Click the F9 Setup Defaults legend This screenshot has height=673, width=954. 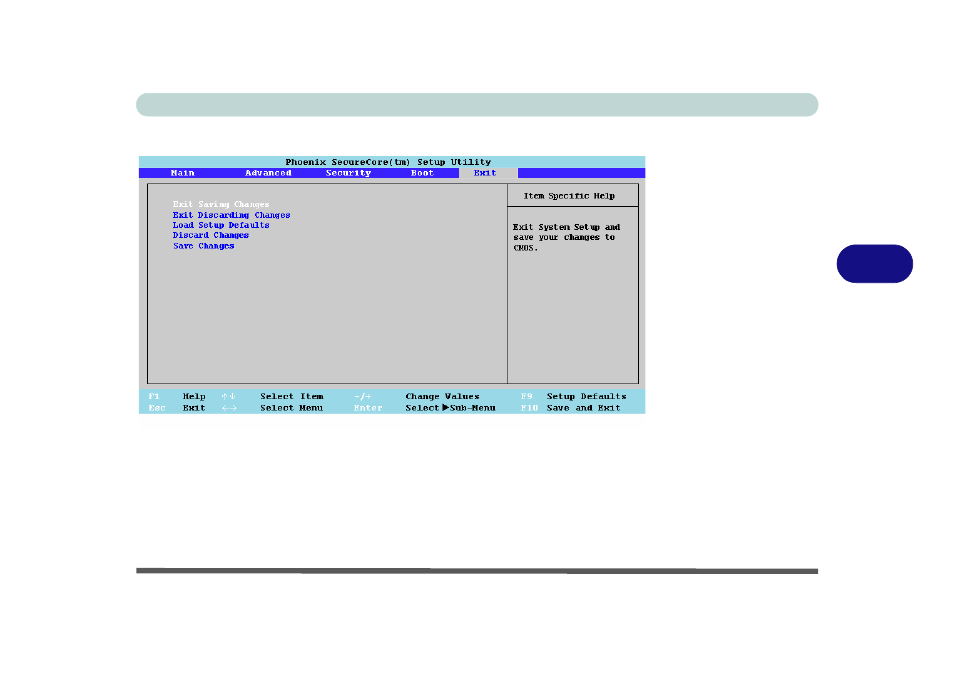[573, 396]
